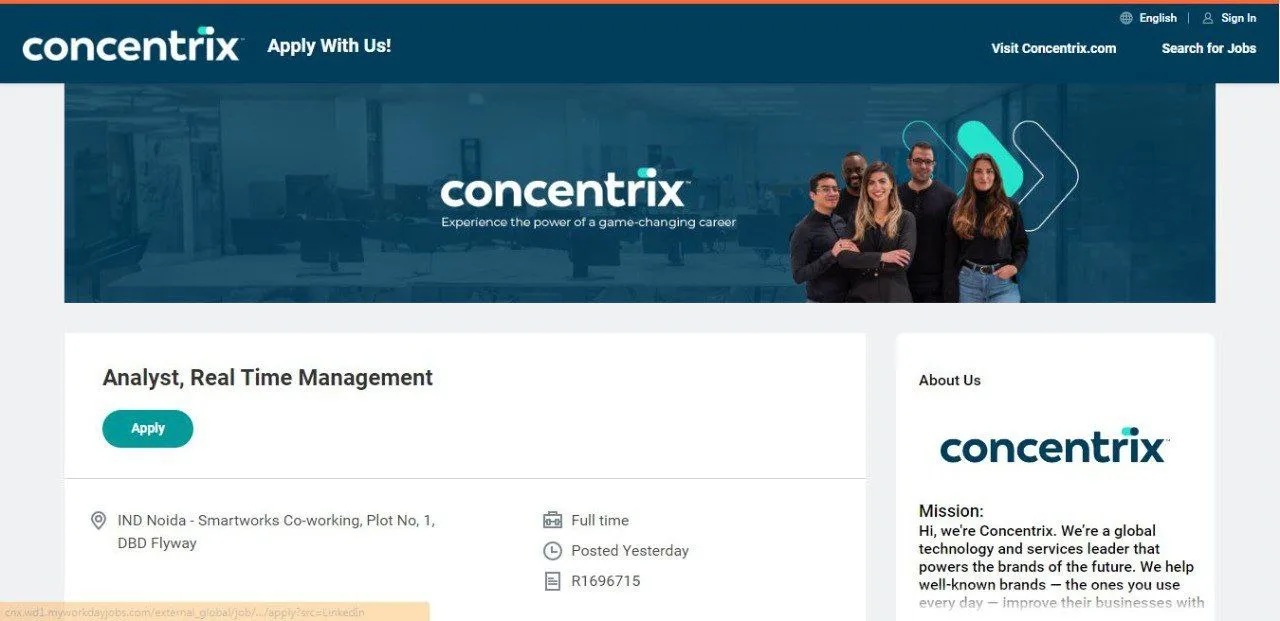Click the banner's Concentrix tagline logo
The image size is (1280, 621).
coord(588,198)
